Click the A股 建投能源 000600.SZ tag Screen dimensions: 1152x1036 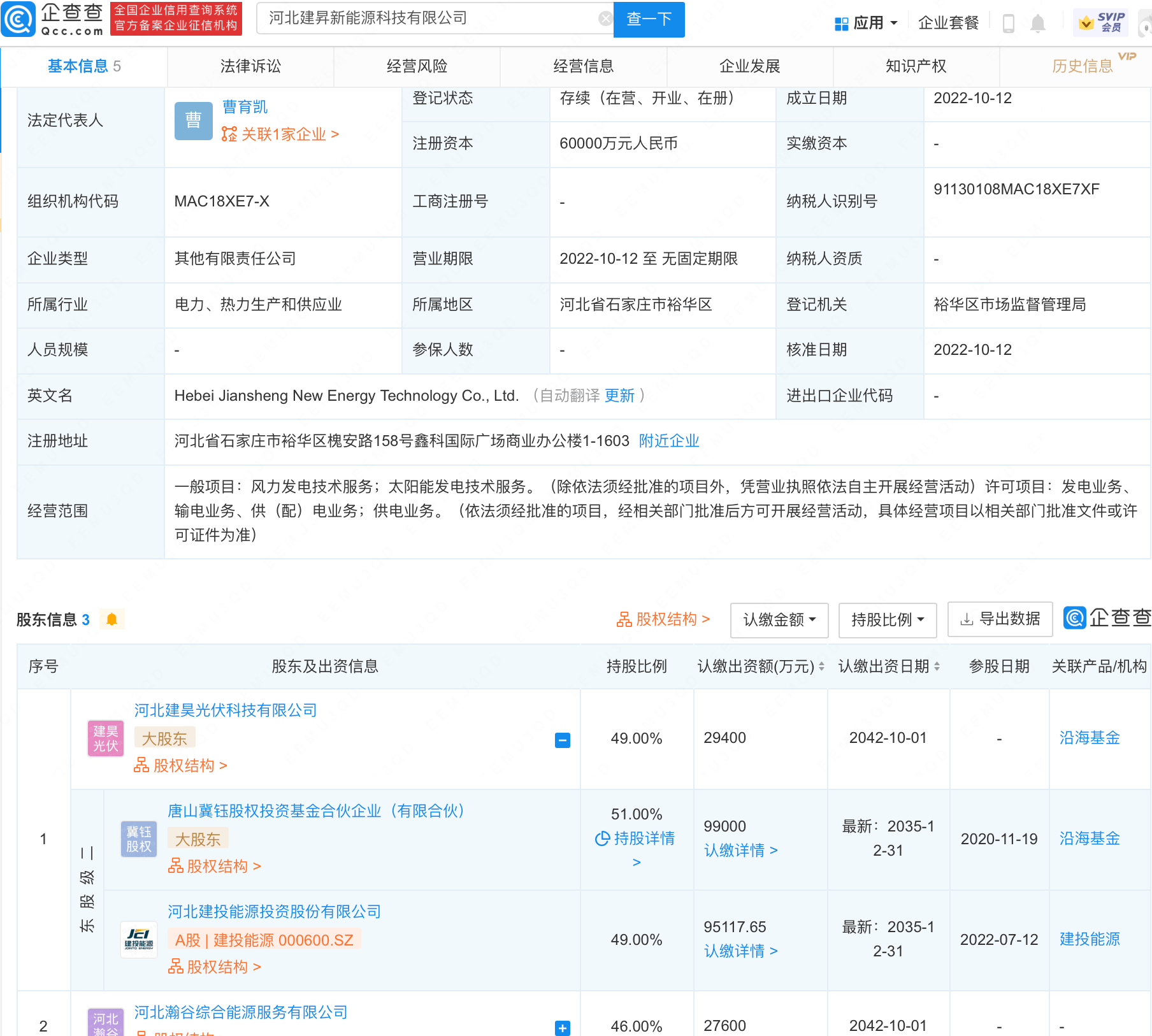click(x=264, y=940)
